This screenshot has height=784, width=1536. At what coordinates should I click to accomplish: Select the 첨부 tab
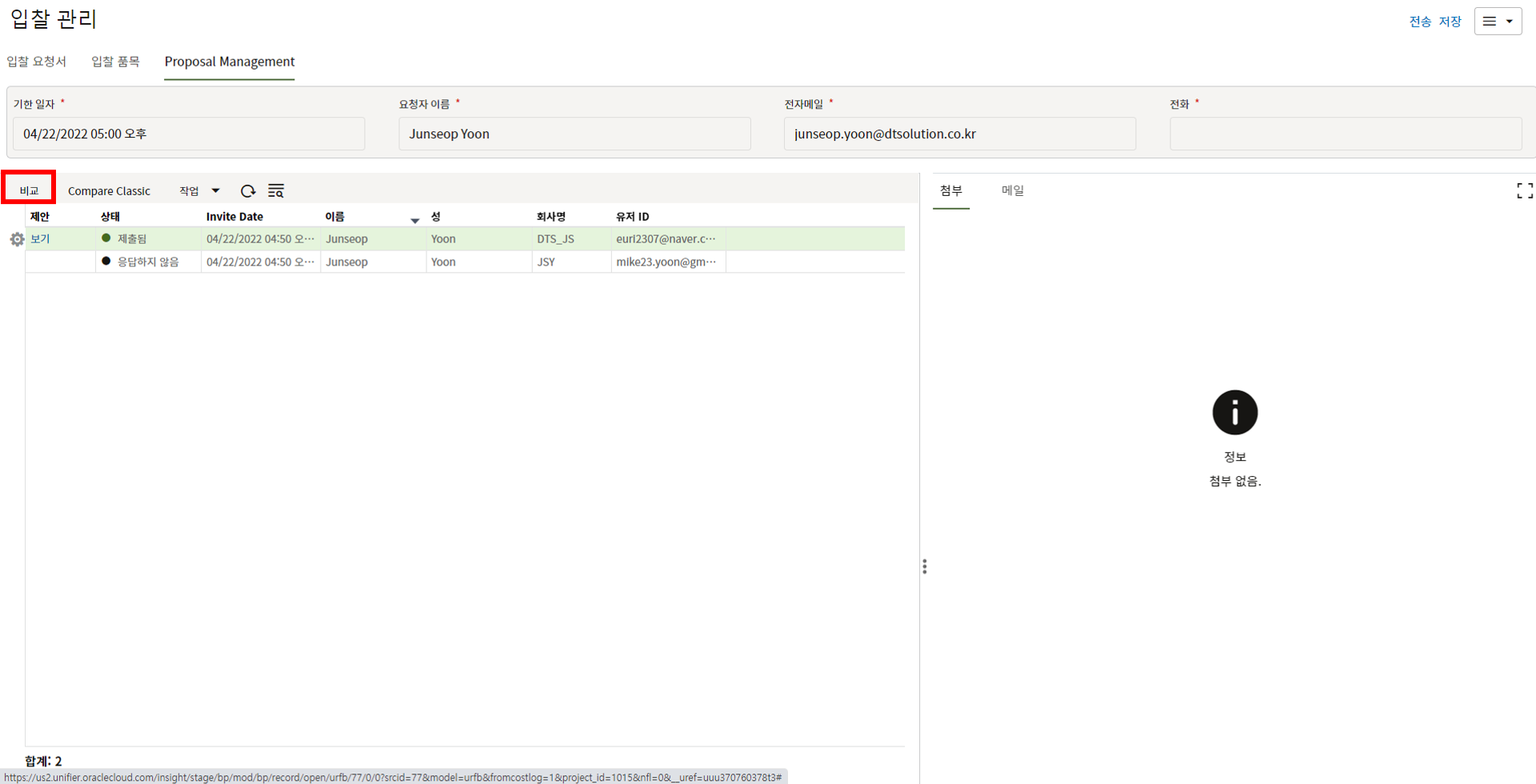click(950, 190)
